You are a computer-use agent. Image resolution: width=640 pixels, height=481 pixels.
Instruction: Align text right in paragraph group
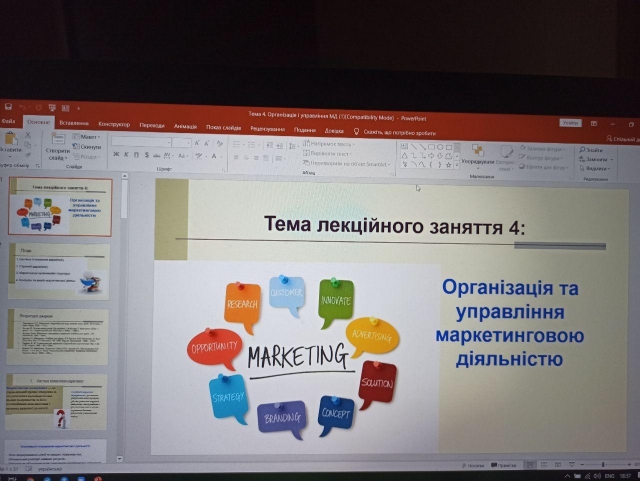[256, 158]
